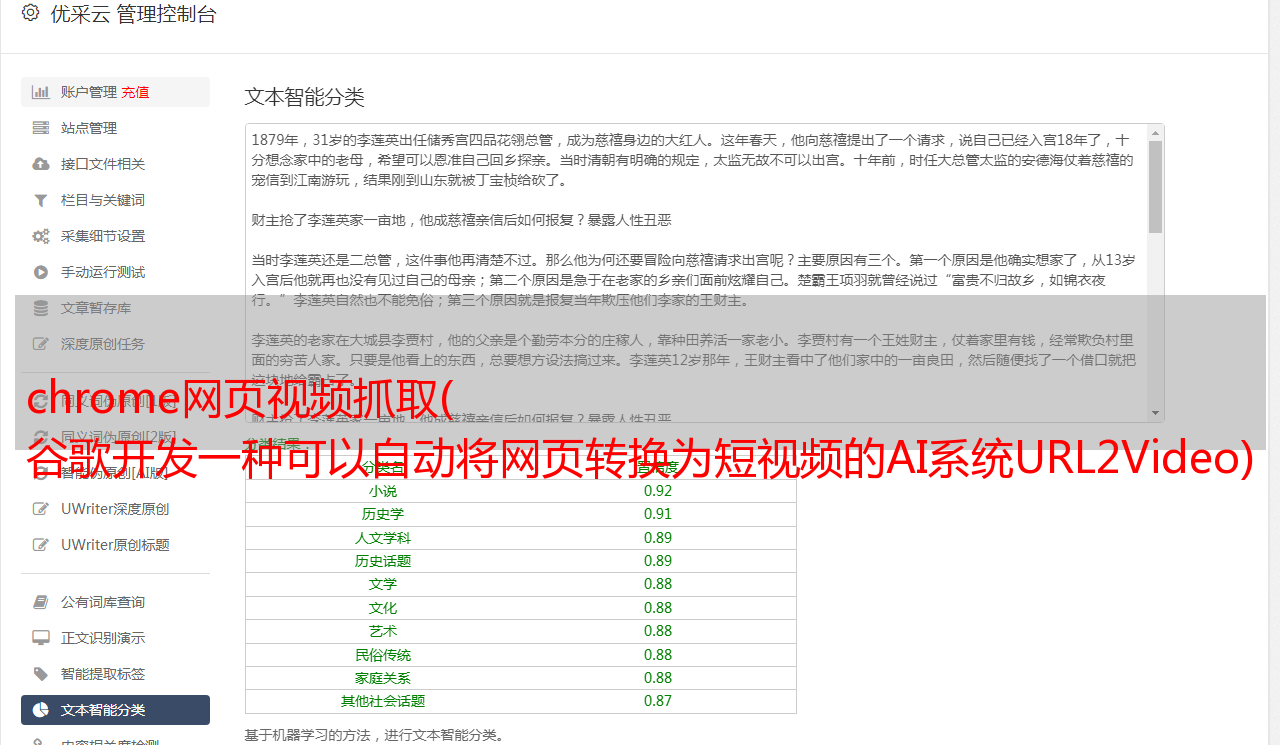
Task: Click the gears icon for 采集细节设置
Action: [40, 236]
